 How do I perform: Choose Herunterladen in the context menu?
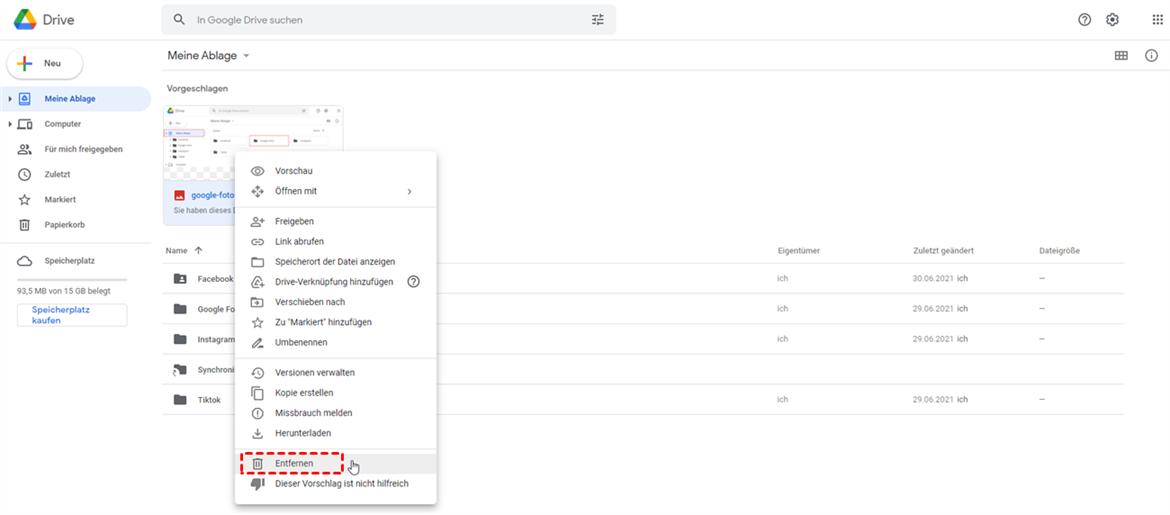click(302, 433)
